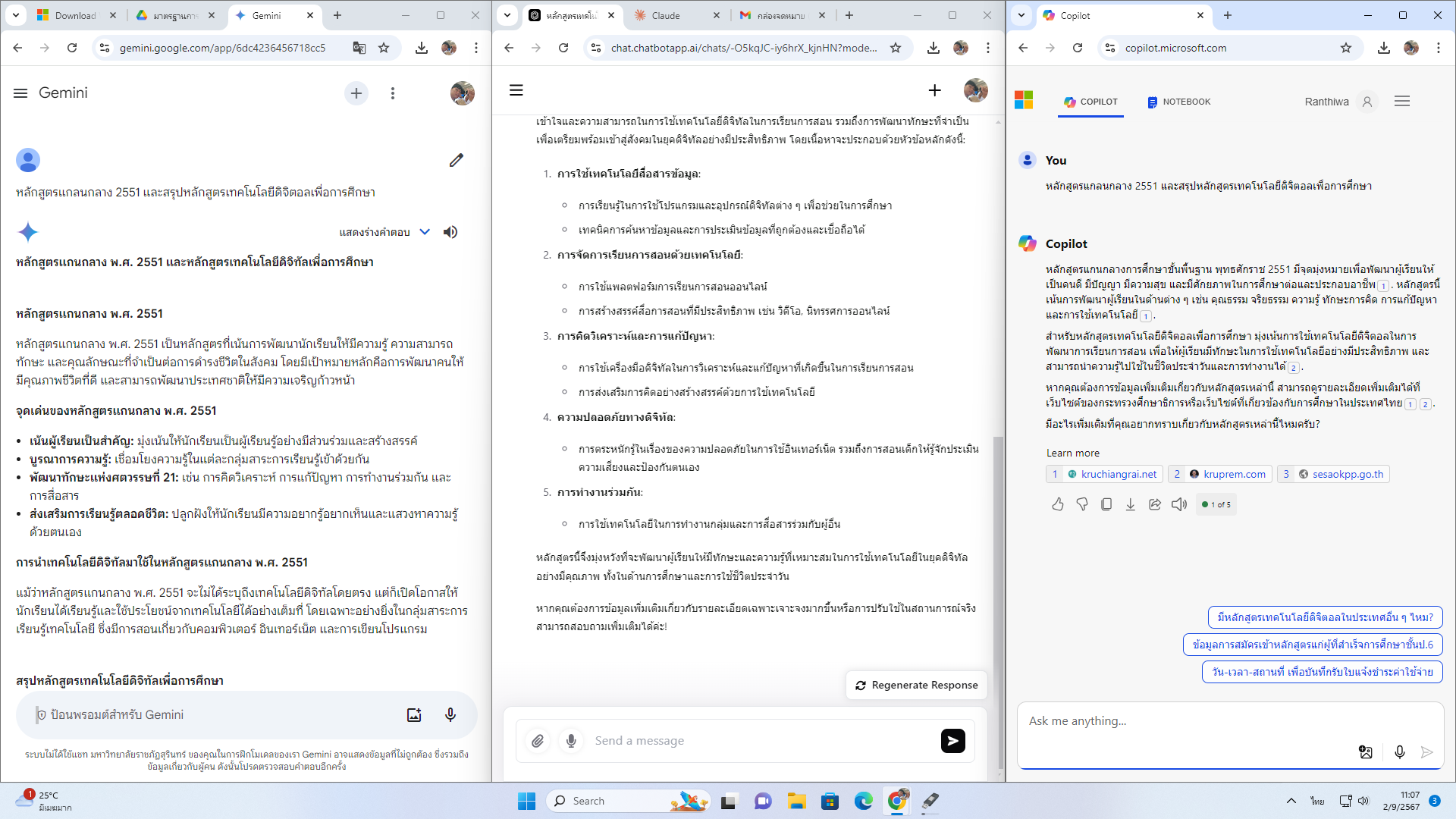Copy the Copilot response with the copy icon
Screen dimensions: 1456x819
(1106, 504)
